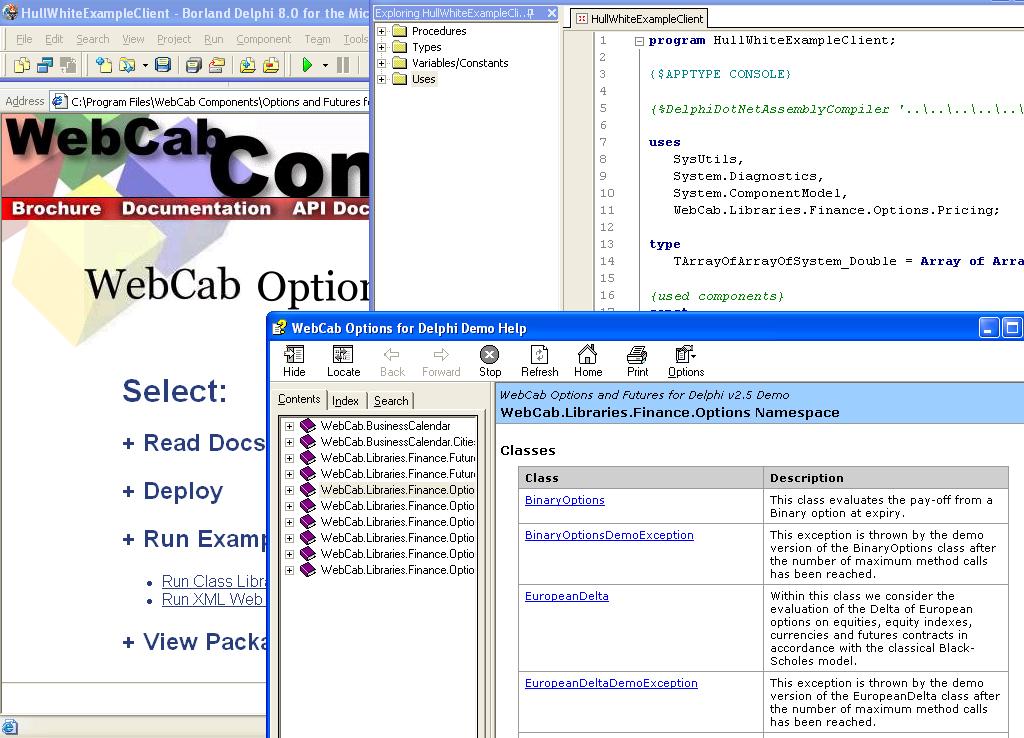
Task: Open the Search menu in Delphi
Action: pyautogui.click(x=93, y=39)
